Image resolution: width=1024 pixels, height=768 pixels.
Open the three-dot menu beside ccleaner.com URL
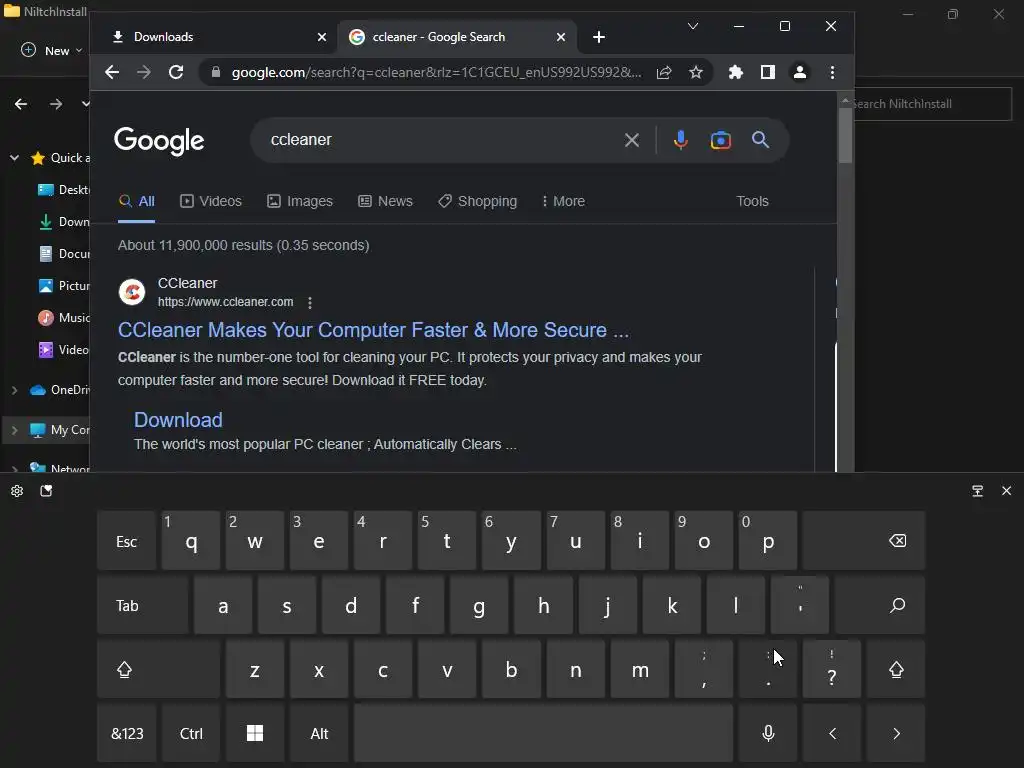pos(310,302)
